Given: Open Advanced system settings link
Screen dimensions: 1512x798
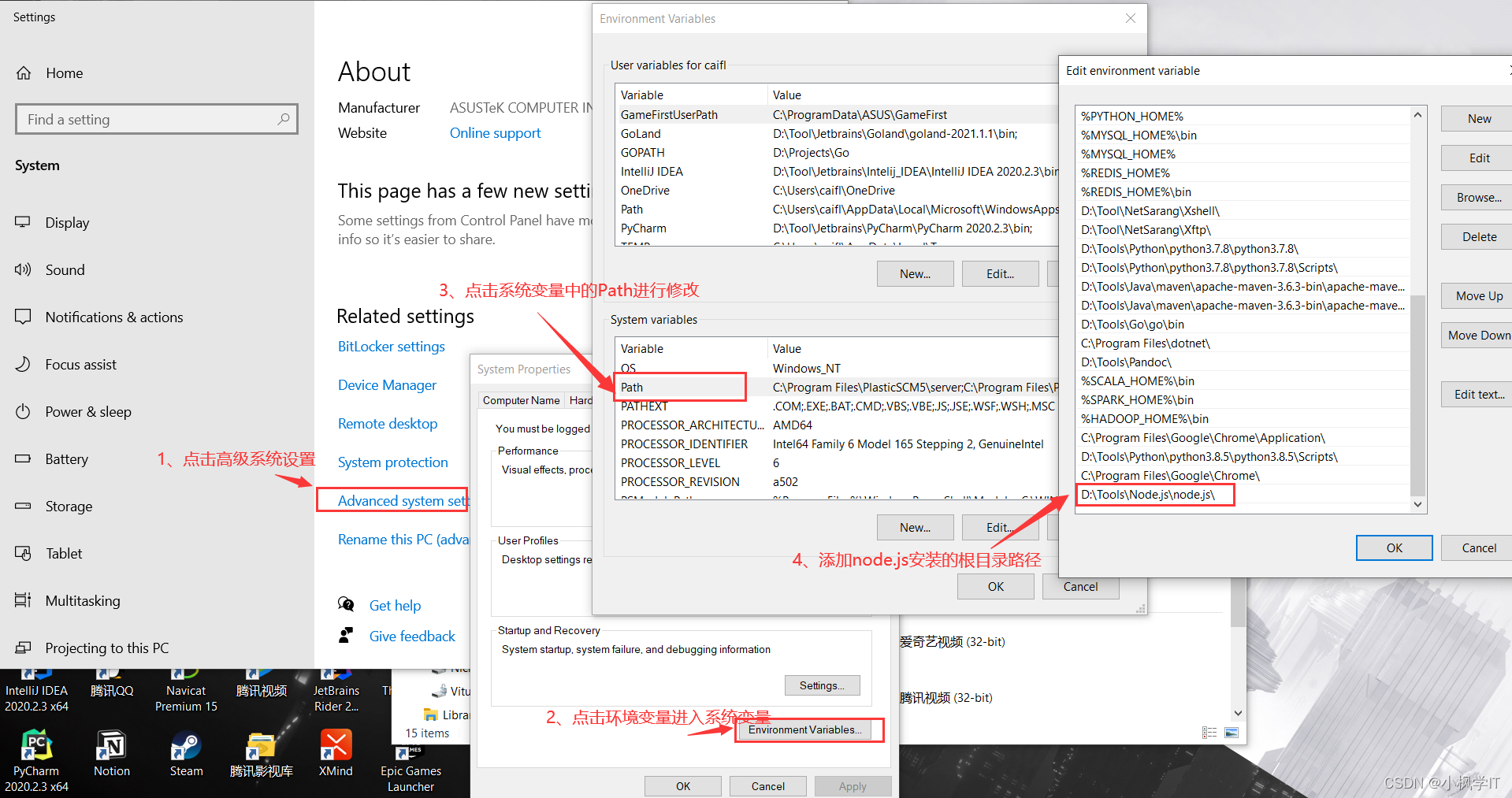Looking at the screenshot, I should coord(403,501).
